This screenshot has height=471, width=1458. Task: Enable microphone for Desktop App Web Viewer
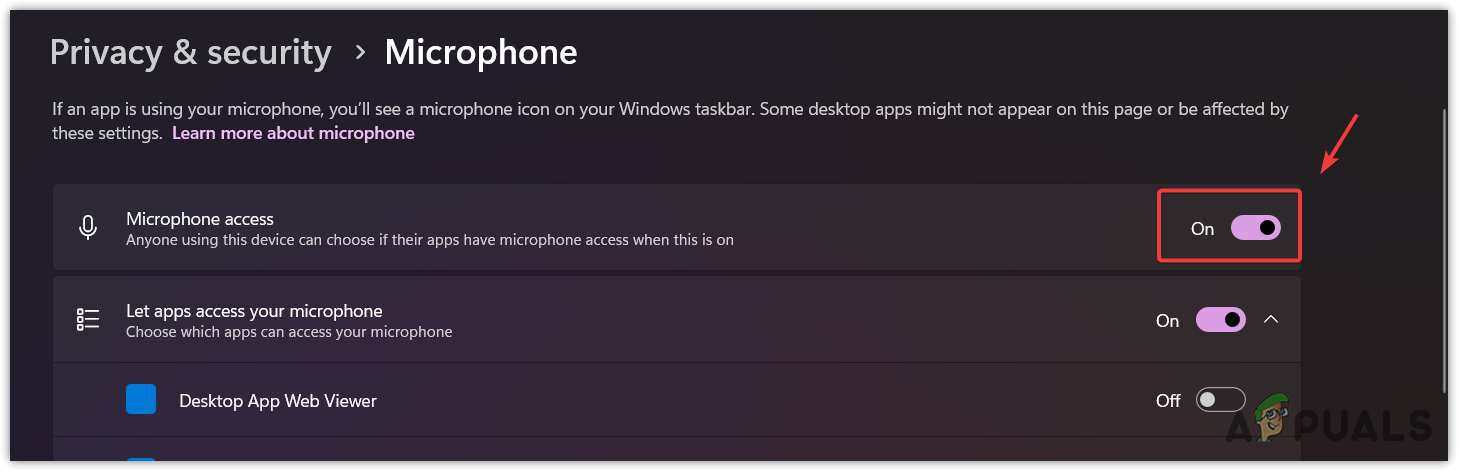click(x=1220, y=400)
